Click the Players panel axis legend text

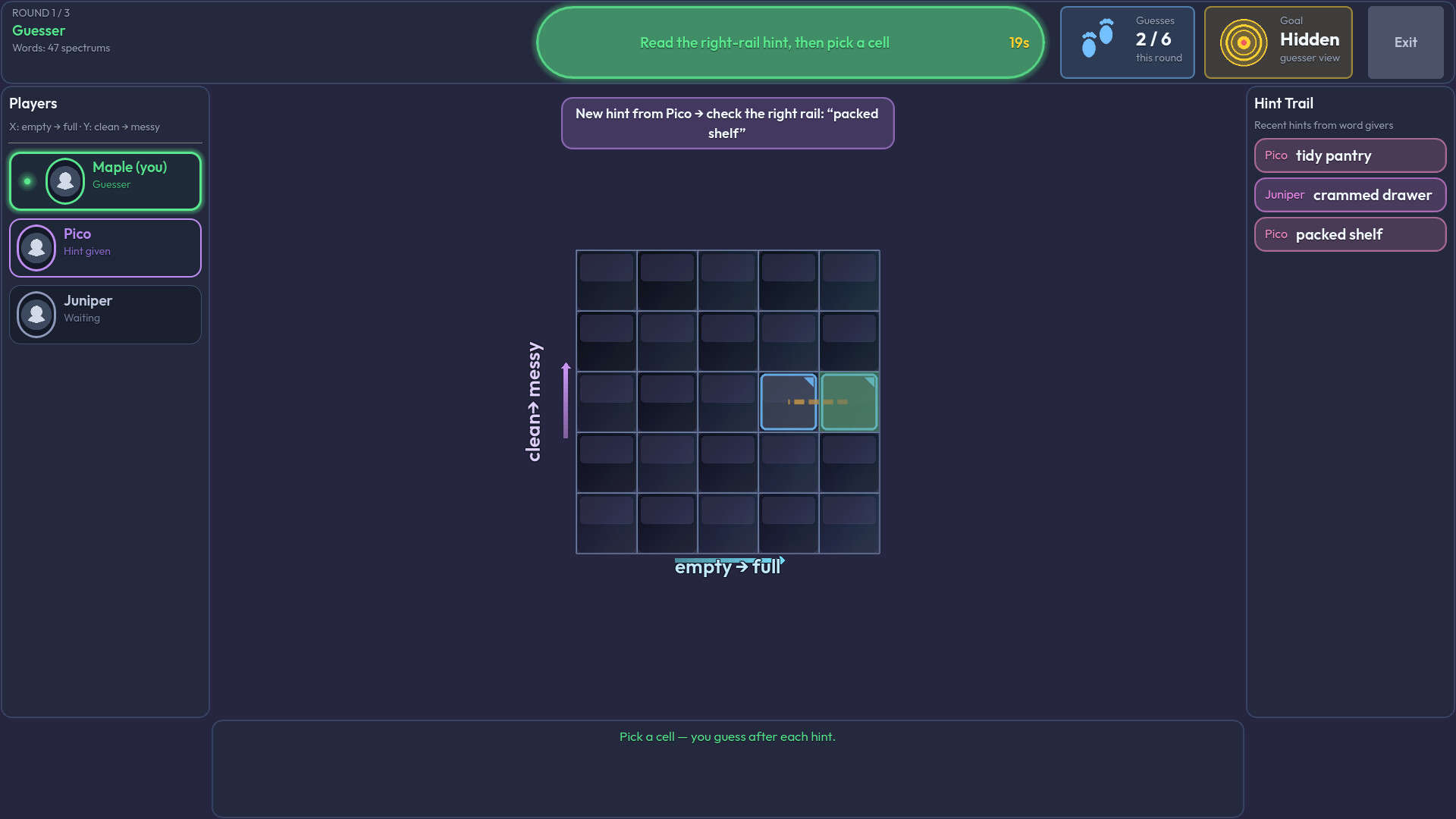[84, 127]
